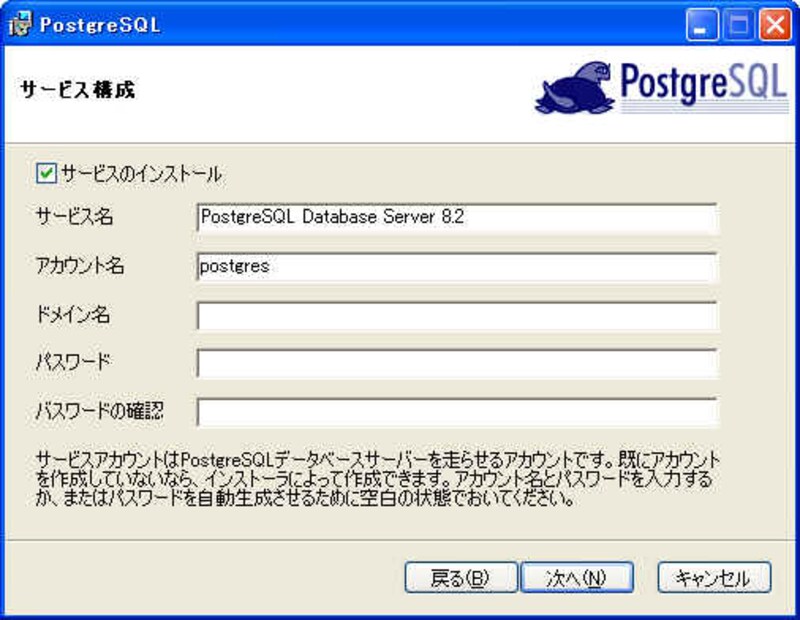Click the ドメイン名 label
Screen dimensions: 800x620
[73, 314]
